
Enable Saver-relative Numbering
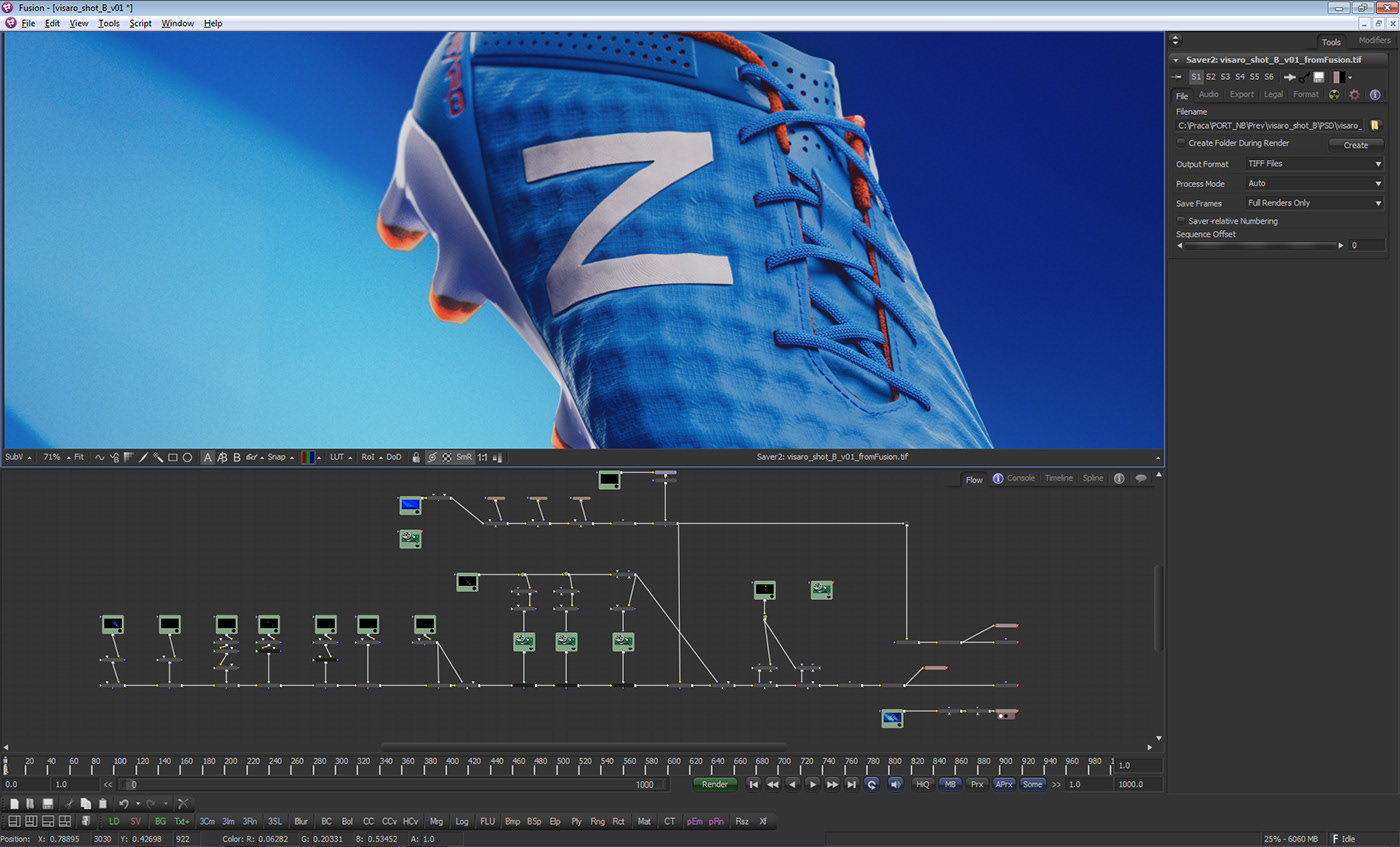(1180, 220)
